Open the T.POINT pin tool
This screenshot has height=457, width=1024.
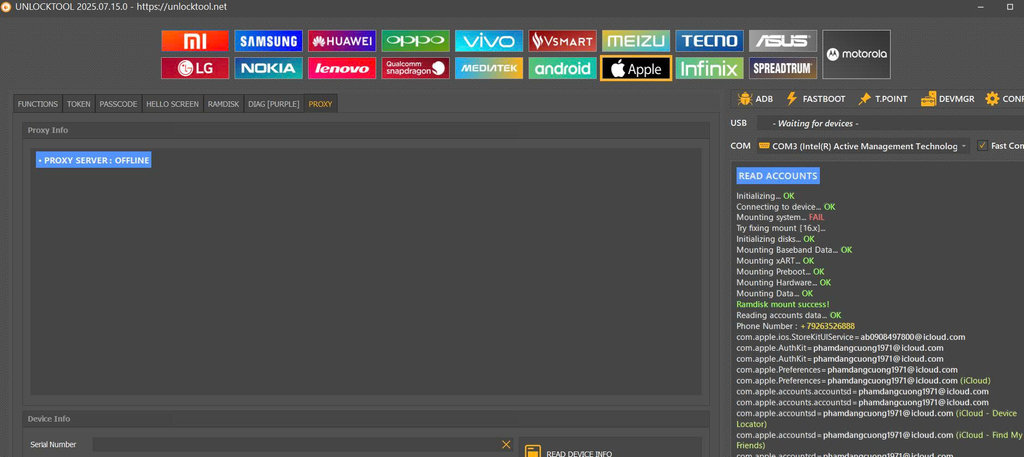tap(882, 99)
